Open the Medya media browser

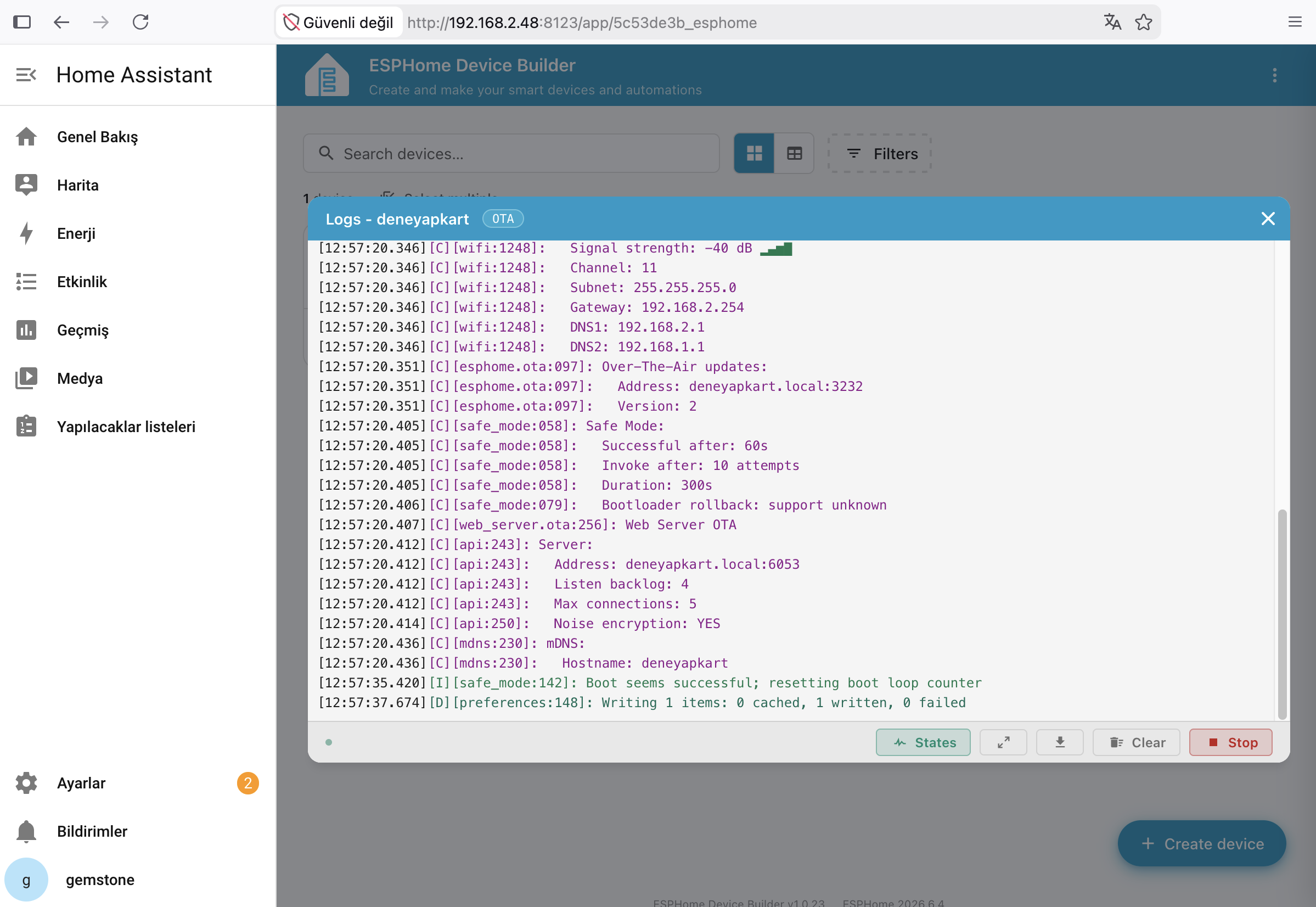(x=138, y=378)
